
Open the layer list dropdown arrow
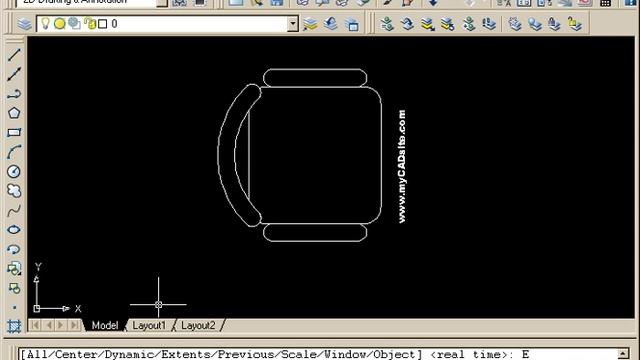pyautogui.click(x=292, y=24)
